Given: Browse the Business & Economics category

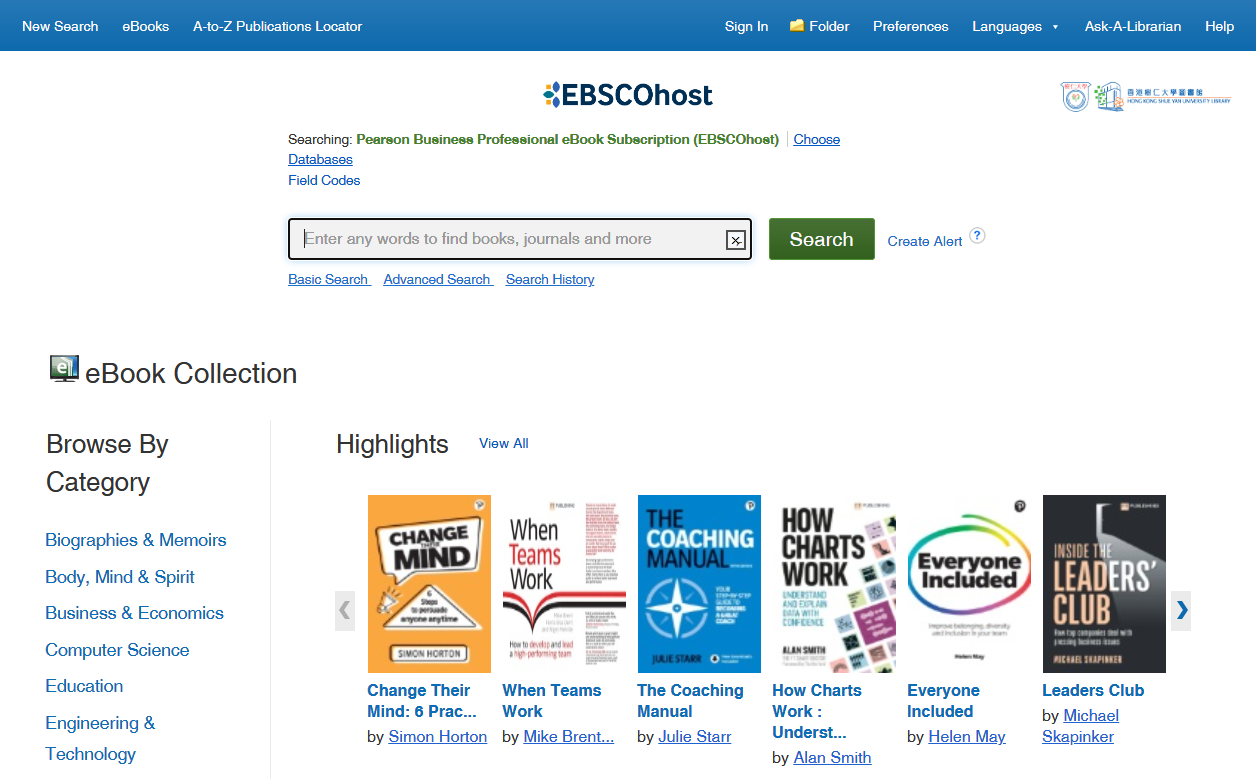Looking at the screenshot, I should (x=134, y=613).
